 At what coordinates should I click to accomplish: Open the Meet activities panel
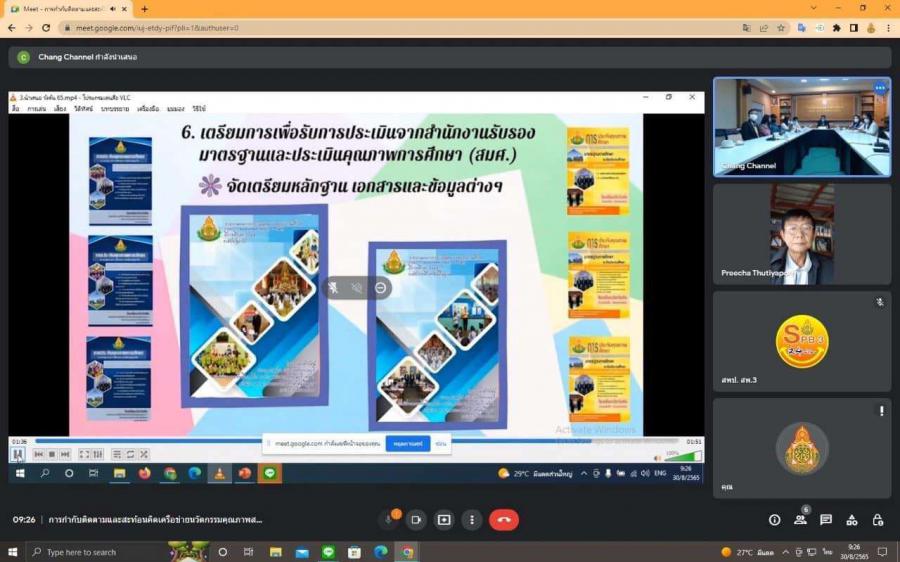click(x=852, y=520)
